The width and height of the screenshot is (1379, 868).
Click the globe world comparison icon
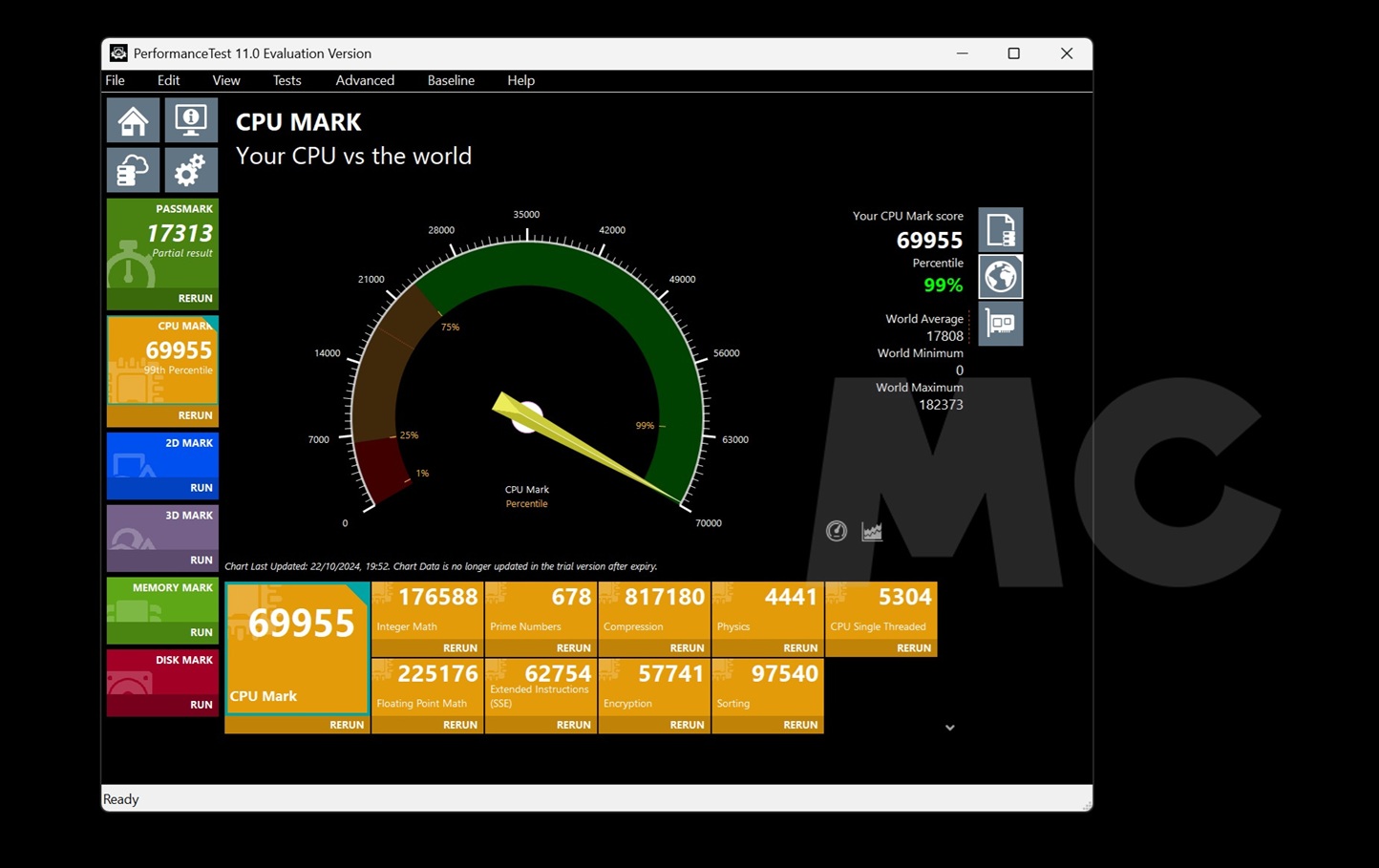[x=1000, y=277]
